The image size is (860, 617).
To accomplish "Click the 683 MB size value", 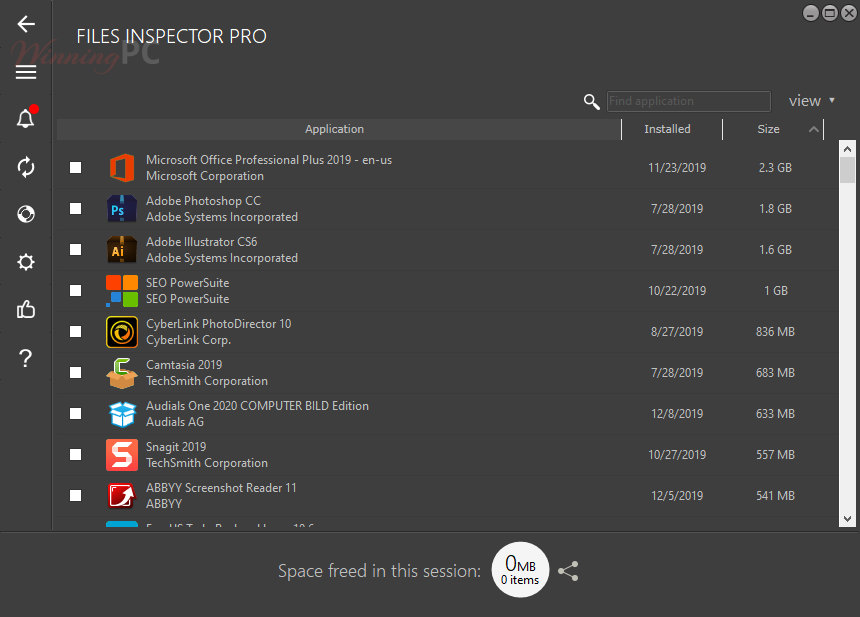I will pyautogui.click(x=775, y=373).
